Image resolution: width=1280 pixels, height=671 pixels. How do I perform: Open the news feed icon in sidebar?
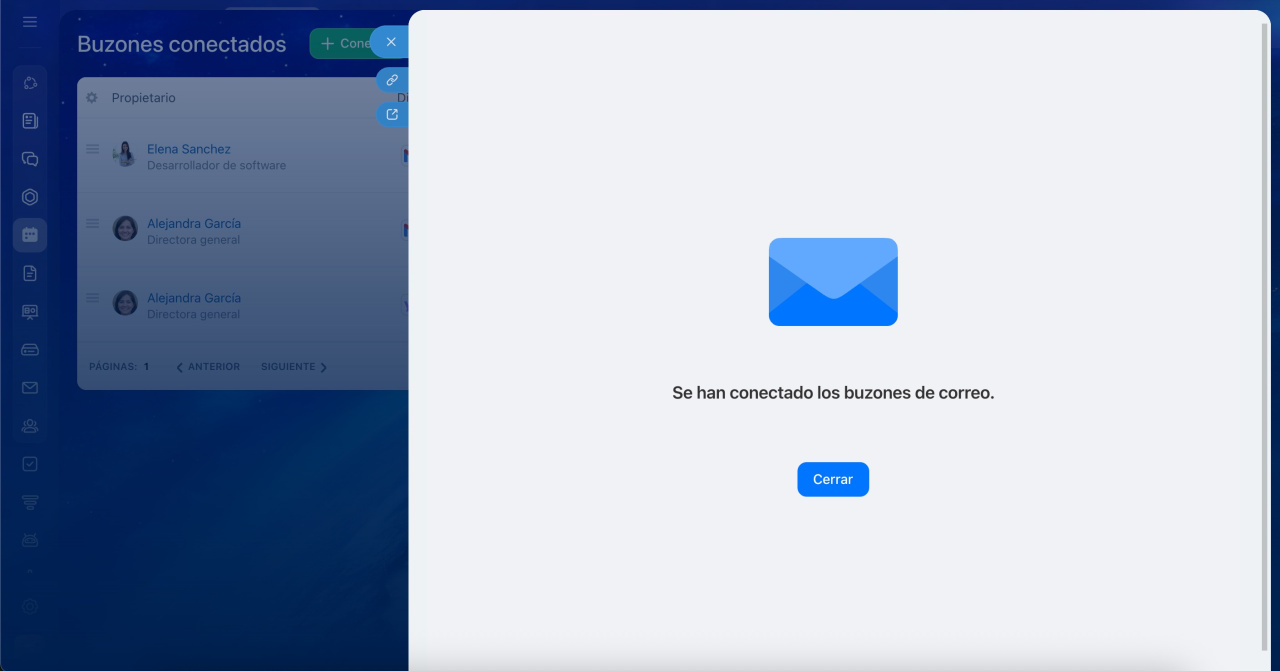pyautogui.click(x=30, y=121)
